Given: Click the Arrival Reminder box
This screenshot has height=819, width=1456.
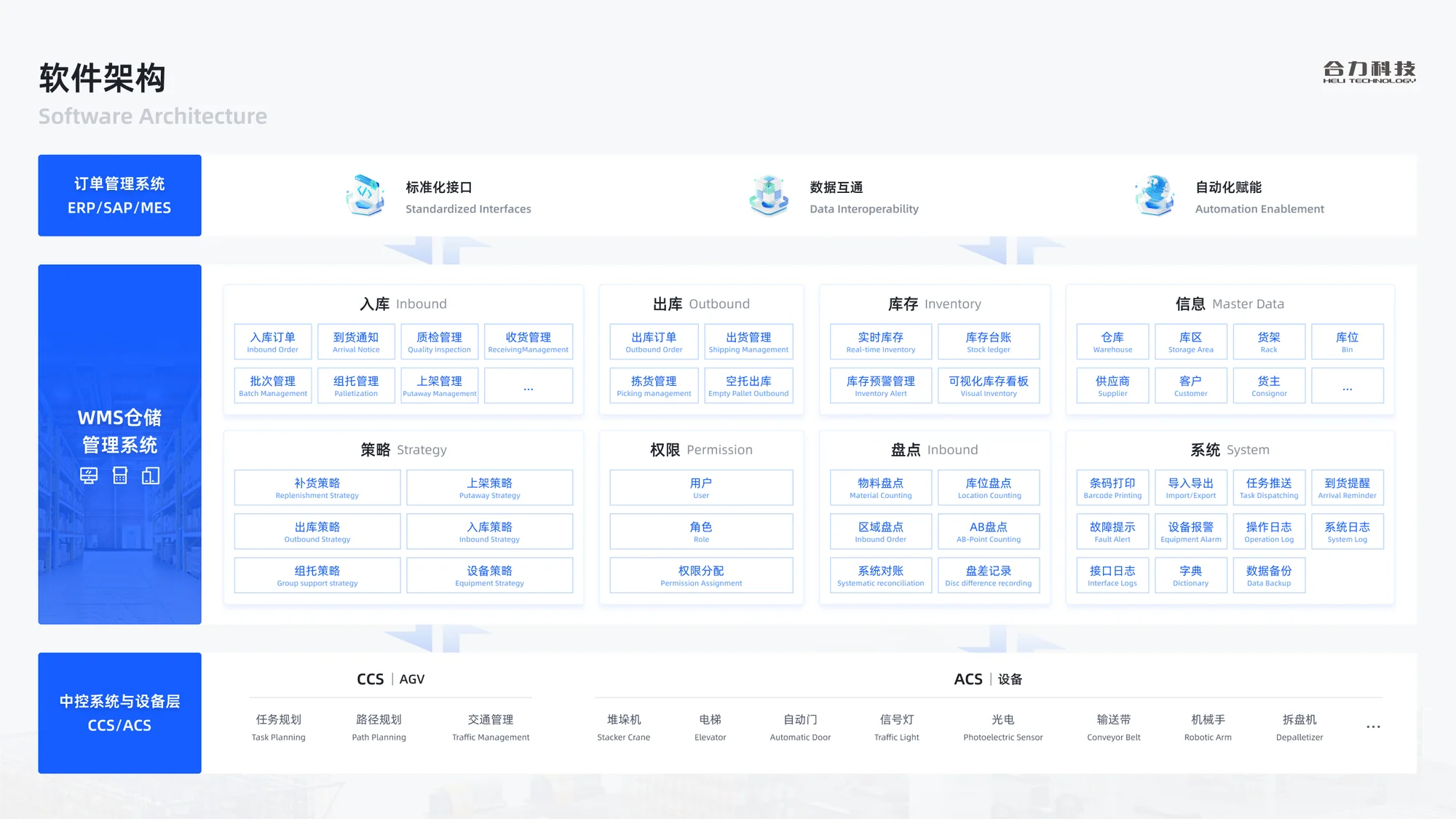Looking at the screenshot, I should click(x=1348, y=488).
